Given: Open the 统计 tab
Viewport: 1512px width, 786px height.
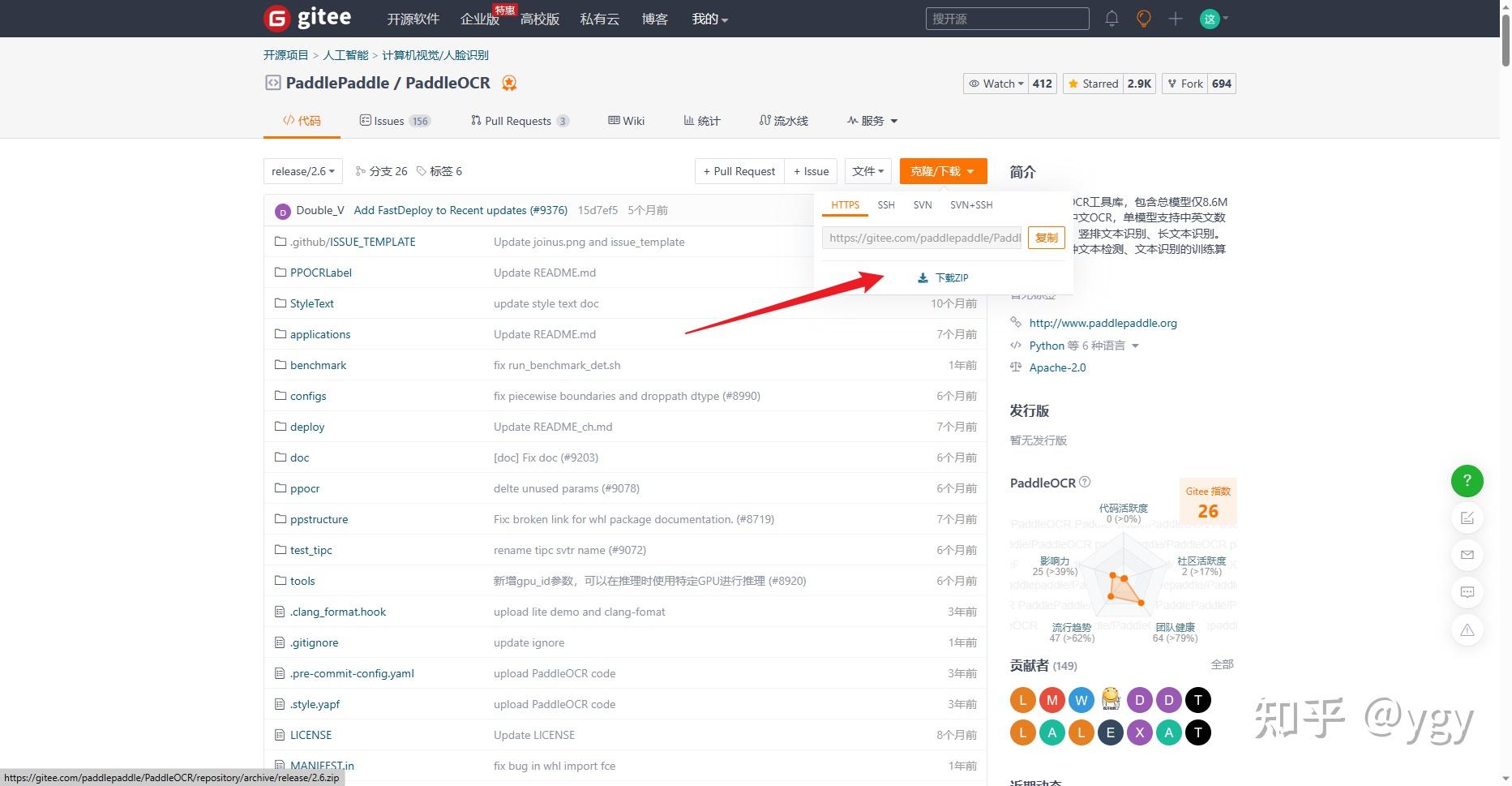Looking at the screenshot, I should pyautogui.click(x=702, y=121).
